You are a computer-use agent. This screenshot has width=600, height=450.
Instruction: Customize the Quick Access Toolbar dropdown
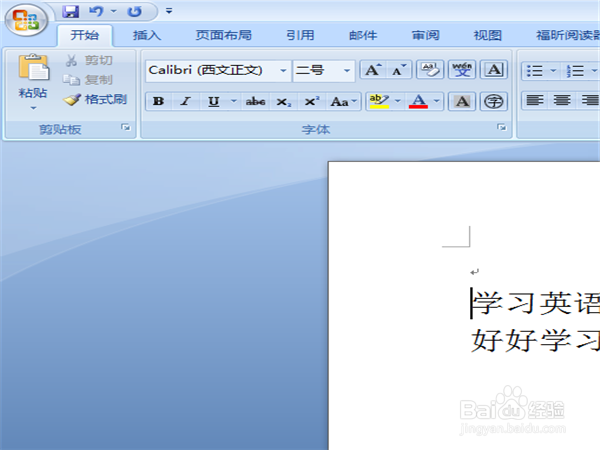(x=169, y=11)
